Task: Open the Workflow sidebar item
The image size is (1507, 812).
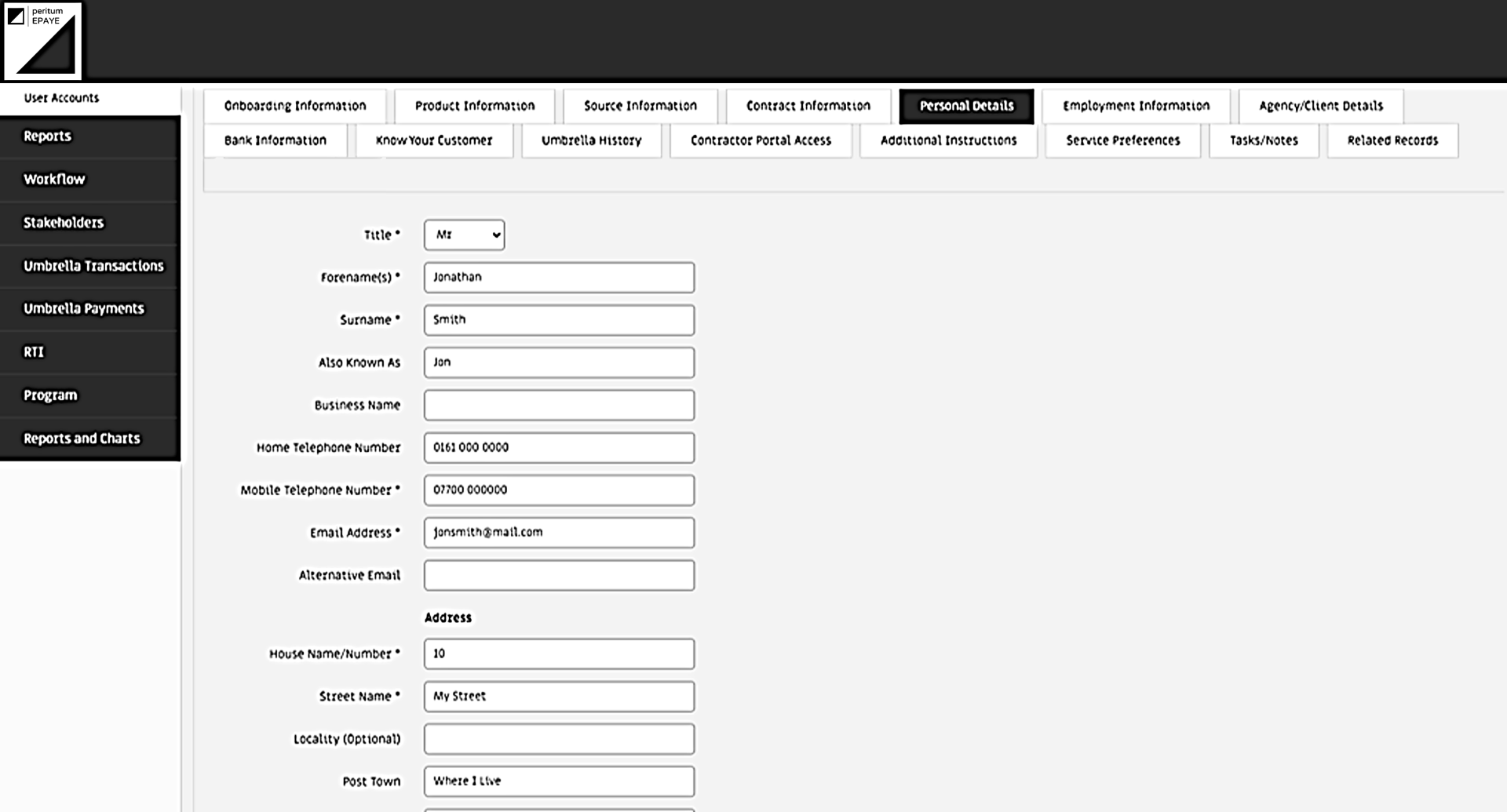Action: (x=89, y=180)
